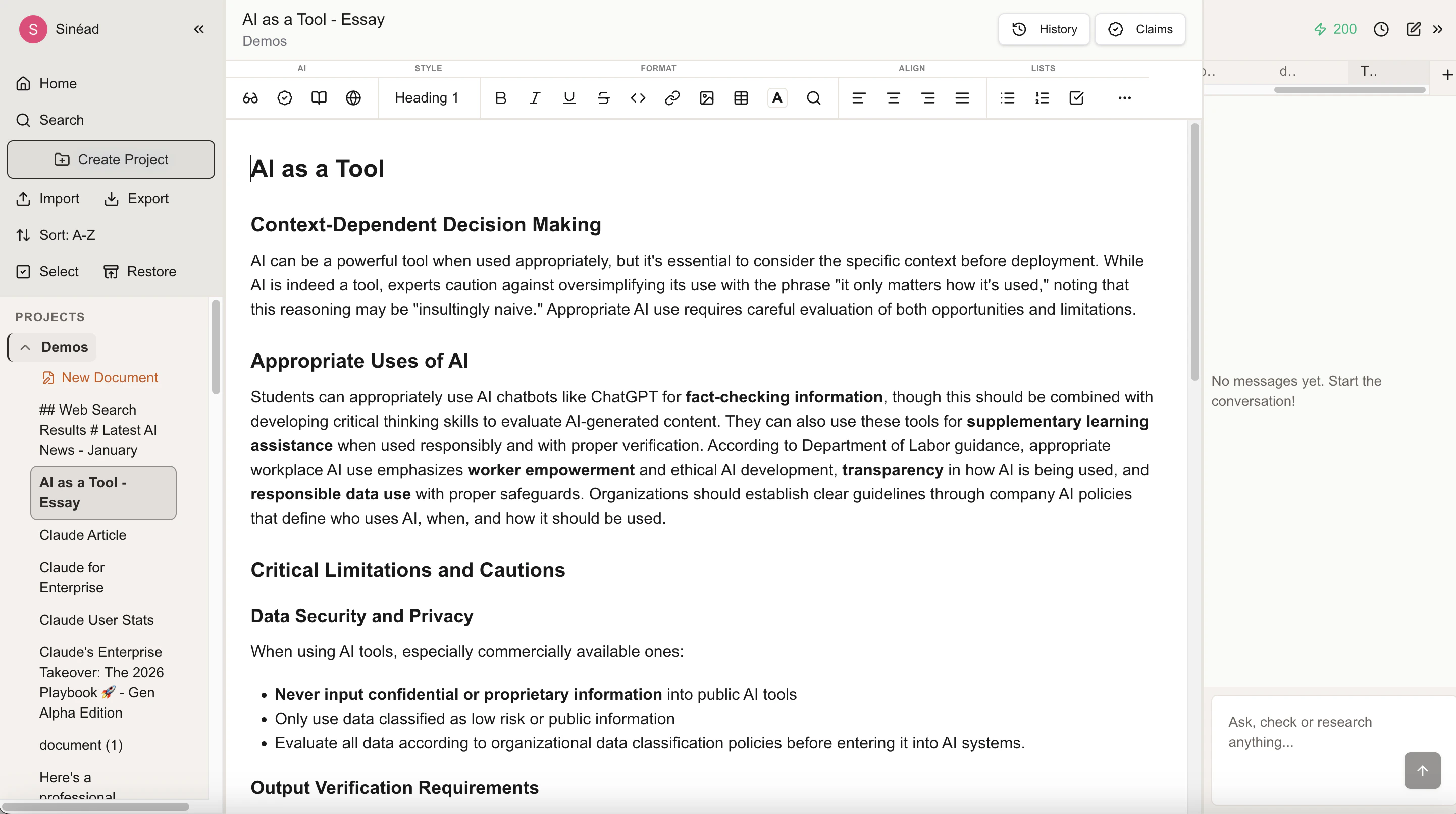This screenshot has width=1456, height=814.
Task: Click the glasses AI review icon
Action: (x=250, y=98)
